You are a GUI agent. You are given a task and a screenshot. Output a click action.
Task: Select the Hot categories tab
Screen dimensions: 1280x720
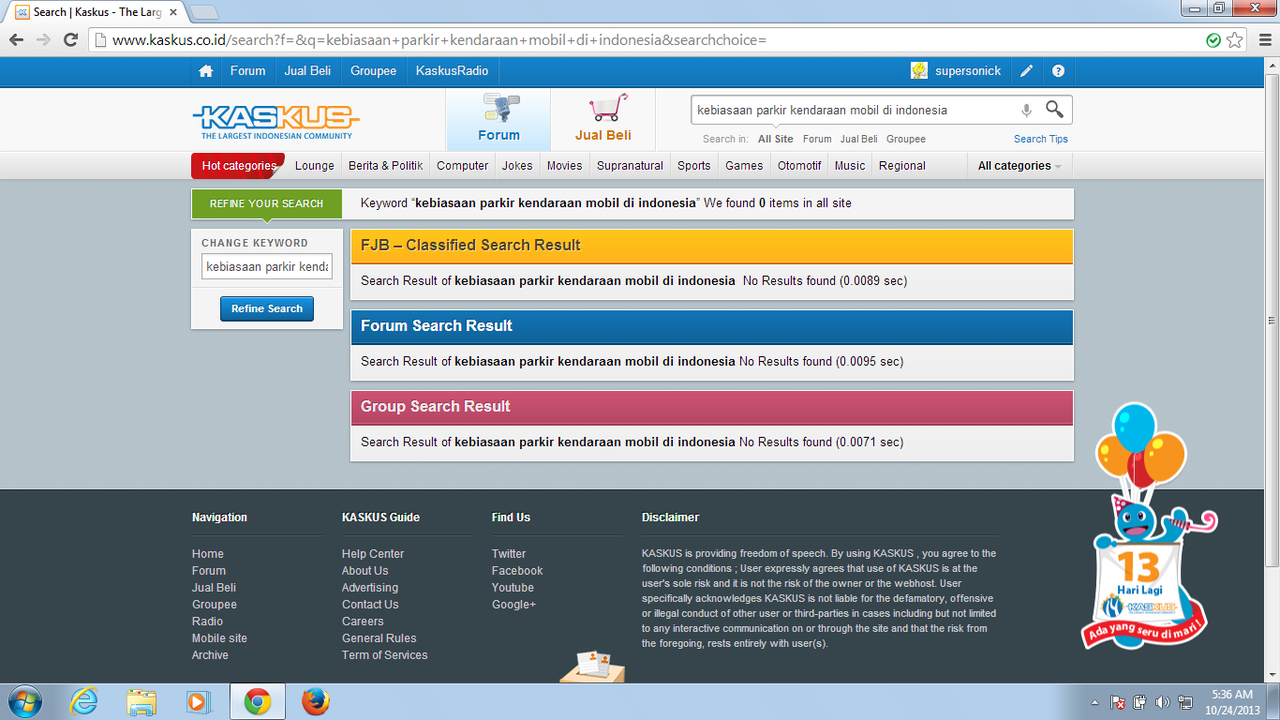[x=238, y=166]
